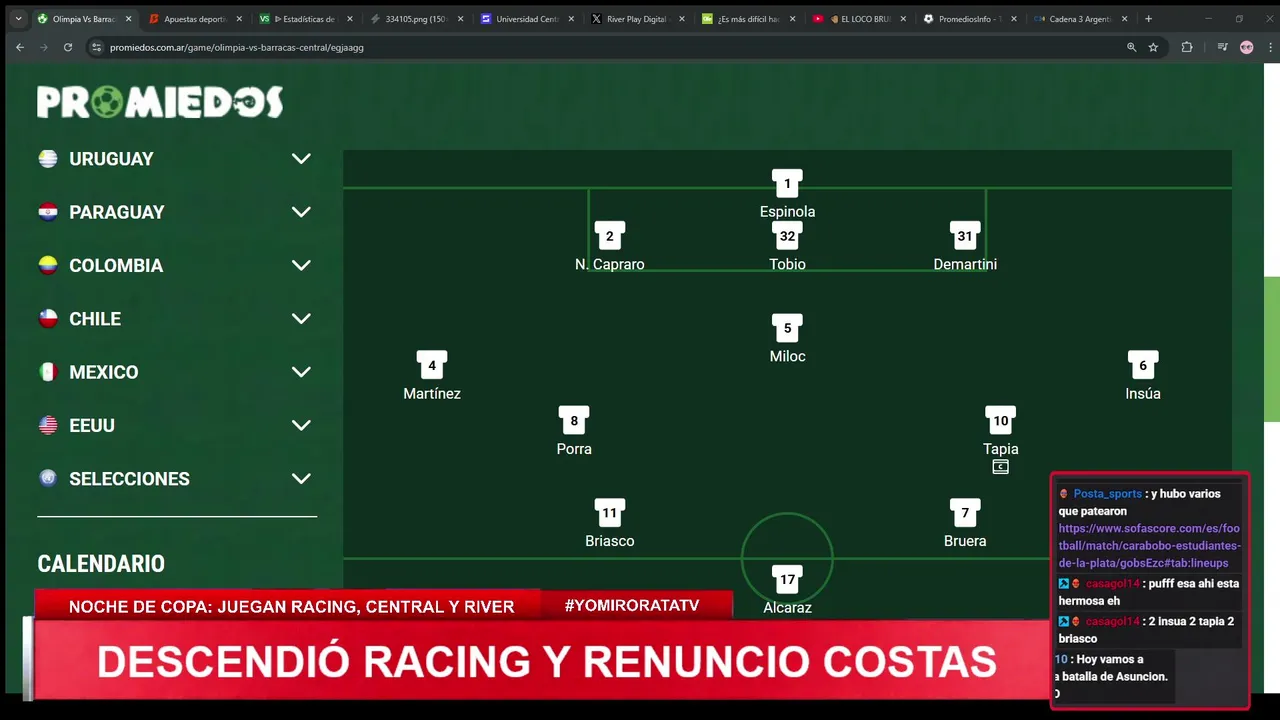Viewport: 1280px width, 720px height.
Task: Click the Uruguay flag icon
Action: (x=48, y=159)
